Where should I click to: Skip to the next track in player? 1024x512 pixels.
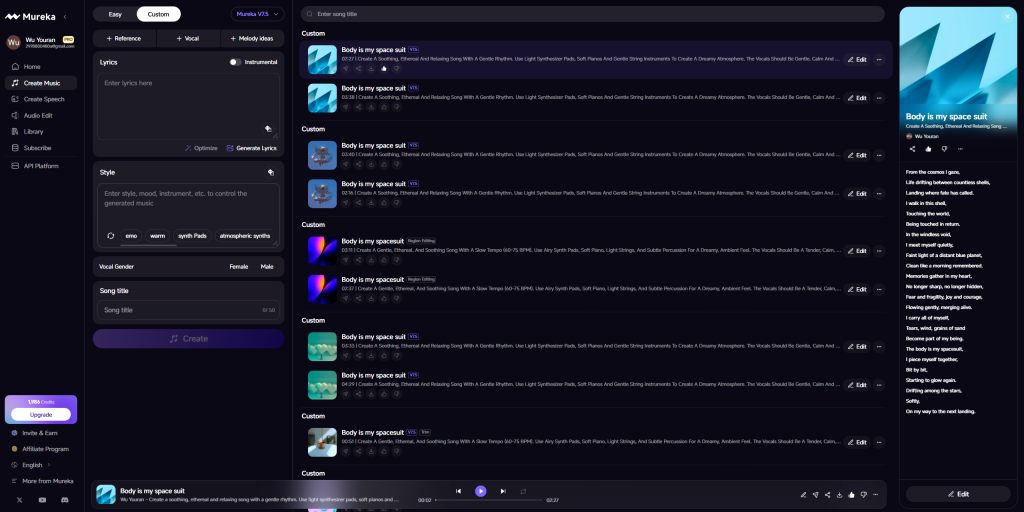pos(503,491)
